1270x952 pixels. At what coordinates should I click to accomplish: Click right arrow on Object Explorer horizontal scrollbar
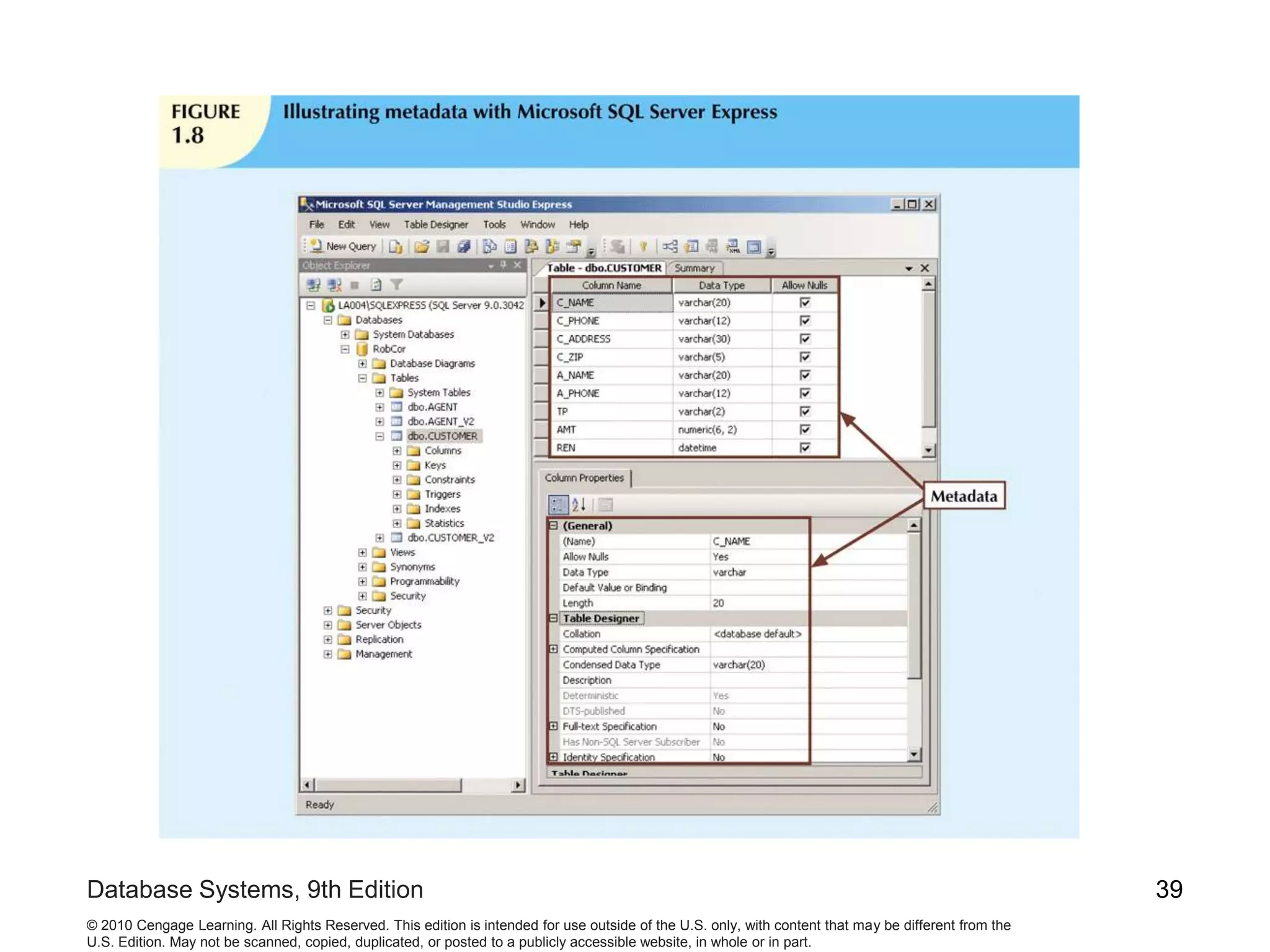518,785
